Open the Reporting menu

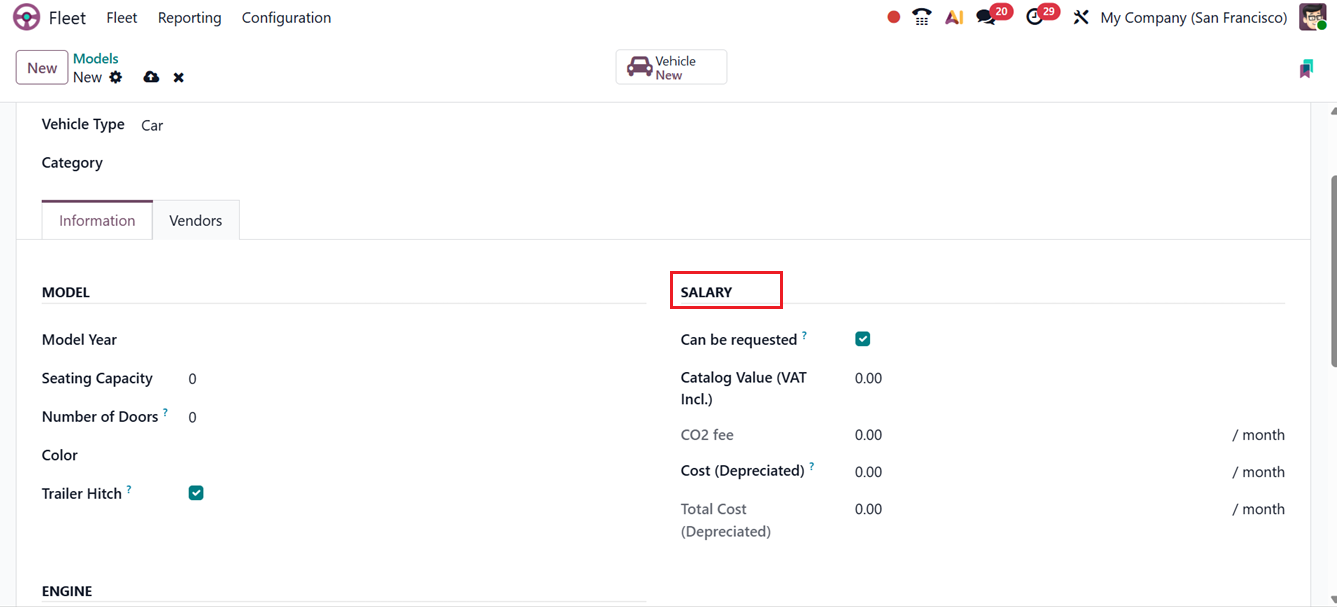(190, 17)
